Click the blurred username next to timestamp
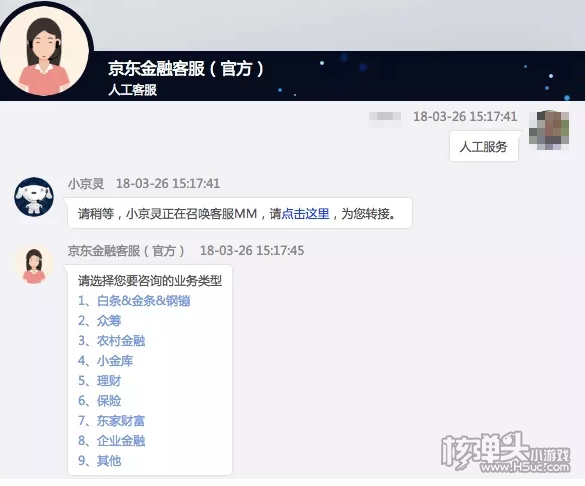Image resolution: width=585 pixels, height=486 pixels. click(x=385, y=116)
